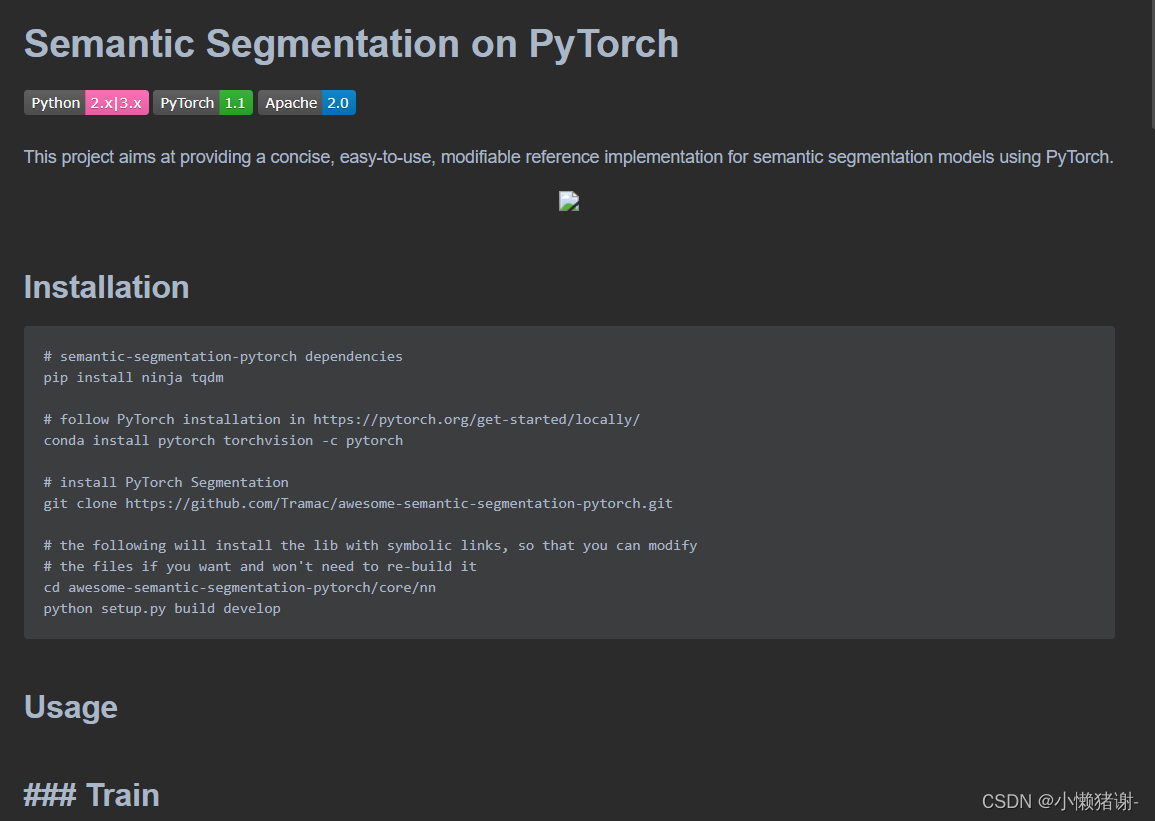The height and width of the screenshot is (821, 1155).
Task: Click the github.com Tramac repository URL
Action: [399, 503]
